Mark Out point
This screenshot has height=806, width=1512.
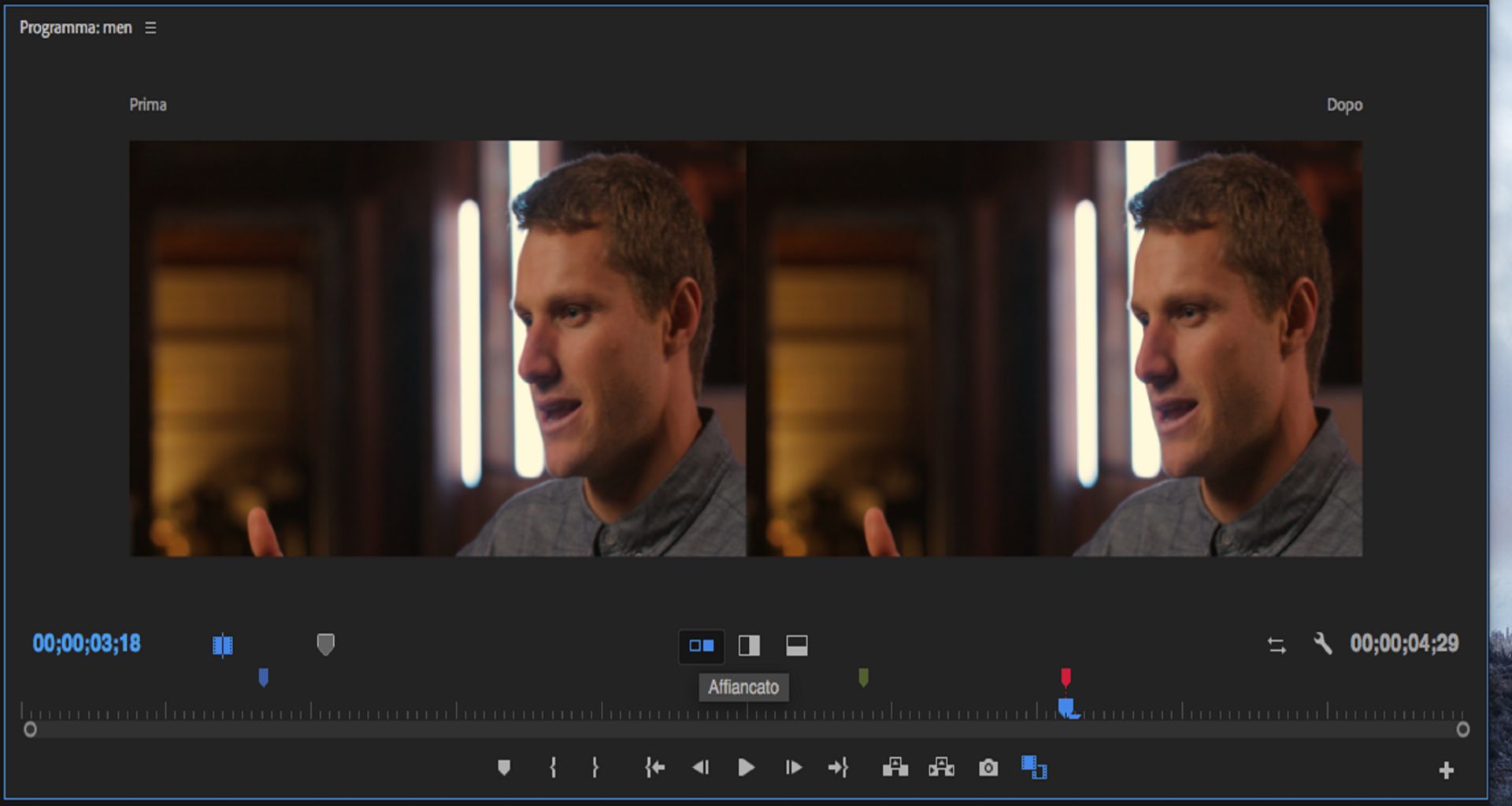click(595, 767)
